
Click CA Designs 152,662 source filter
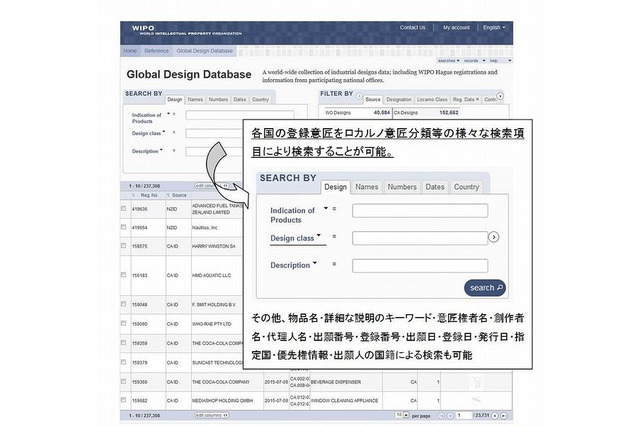(426, 112)
